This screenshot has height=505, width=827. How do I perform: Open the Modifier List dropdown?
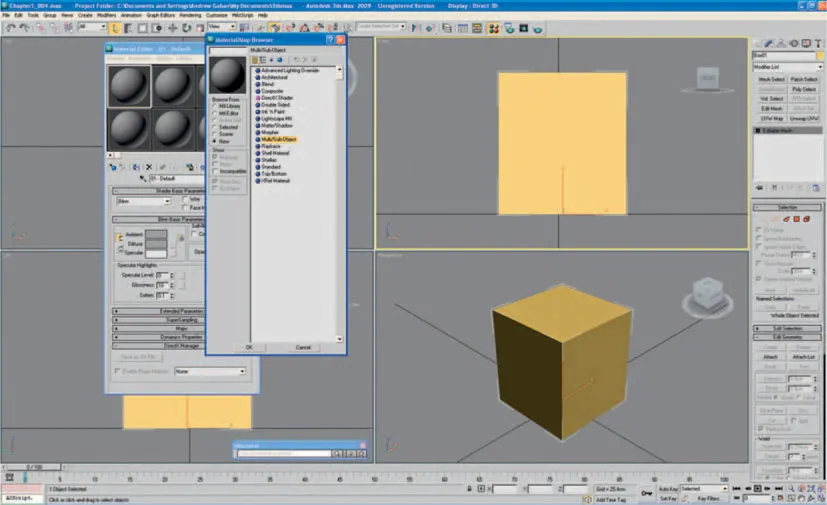pos(787,67)
